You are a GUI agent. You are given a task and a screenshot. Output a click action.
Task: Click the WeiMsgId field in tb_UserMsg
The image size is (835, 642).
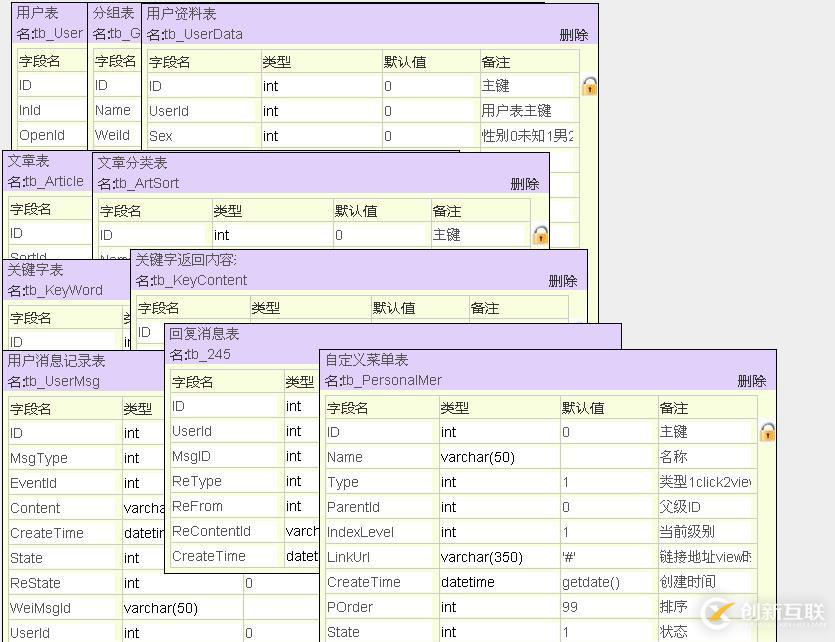pyautogui.click(x=41, y=608)
